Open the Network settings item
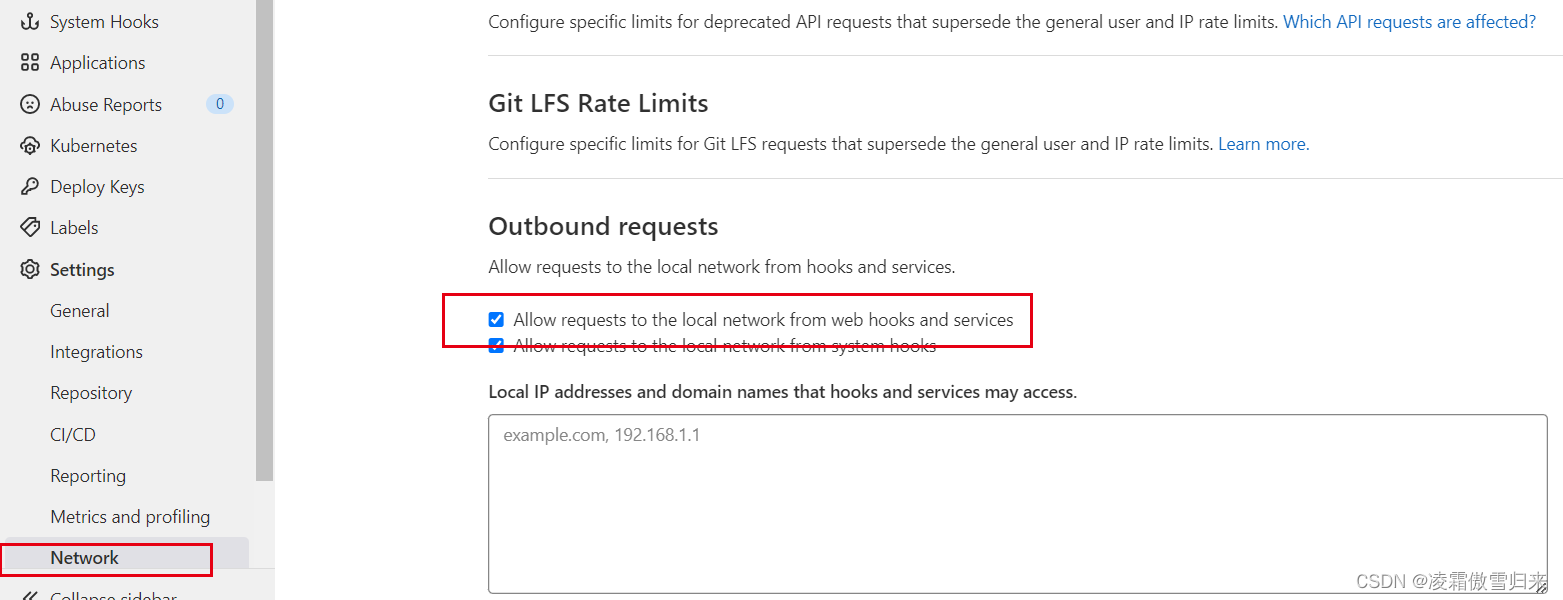The width and height of the screenshot is (1563, 600). point(85,558)
